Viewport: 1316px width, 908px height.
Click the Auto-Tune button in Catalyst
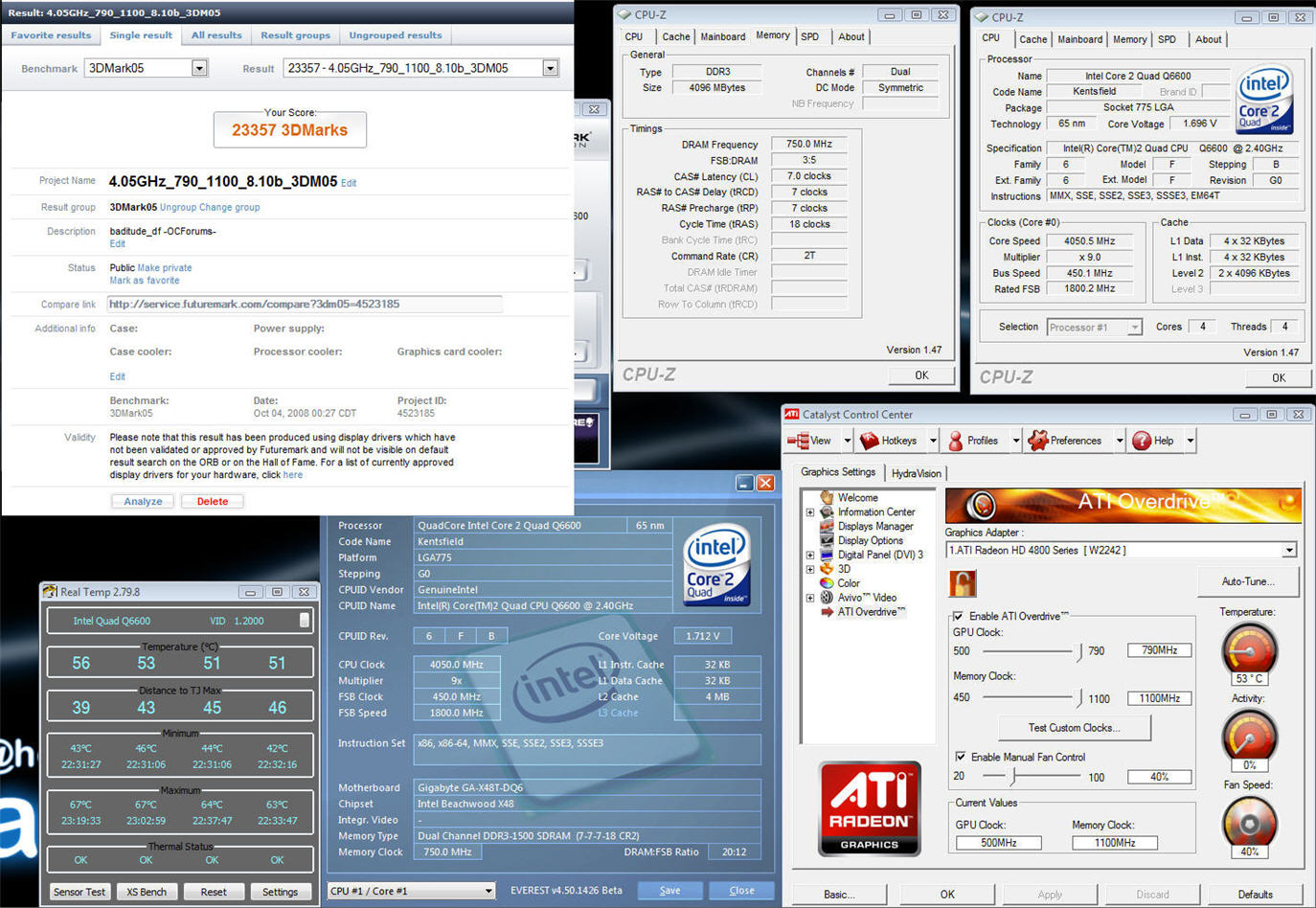point(1249,581)
